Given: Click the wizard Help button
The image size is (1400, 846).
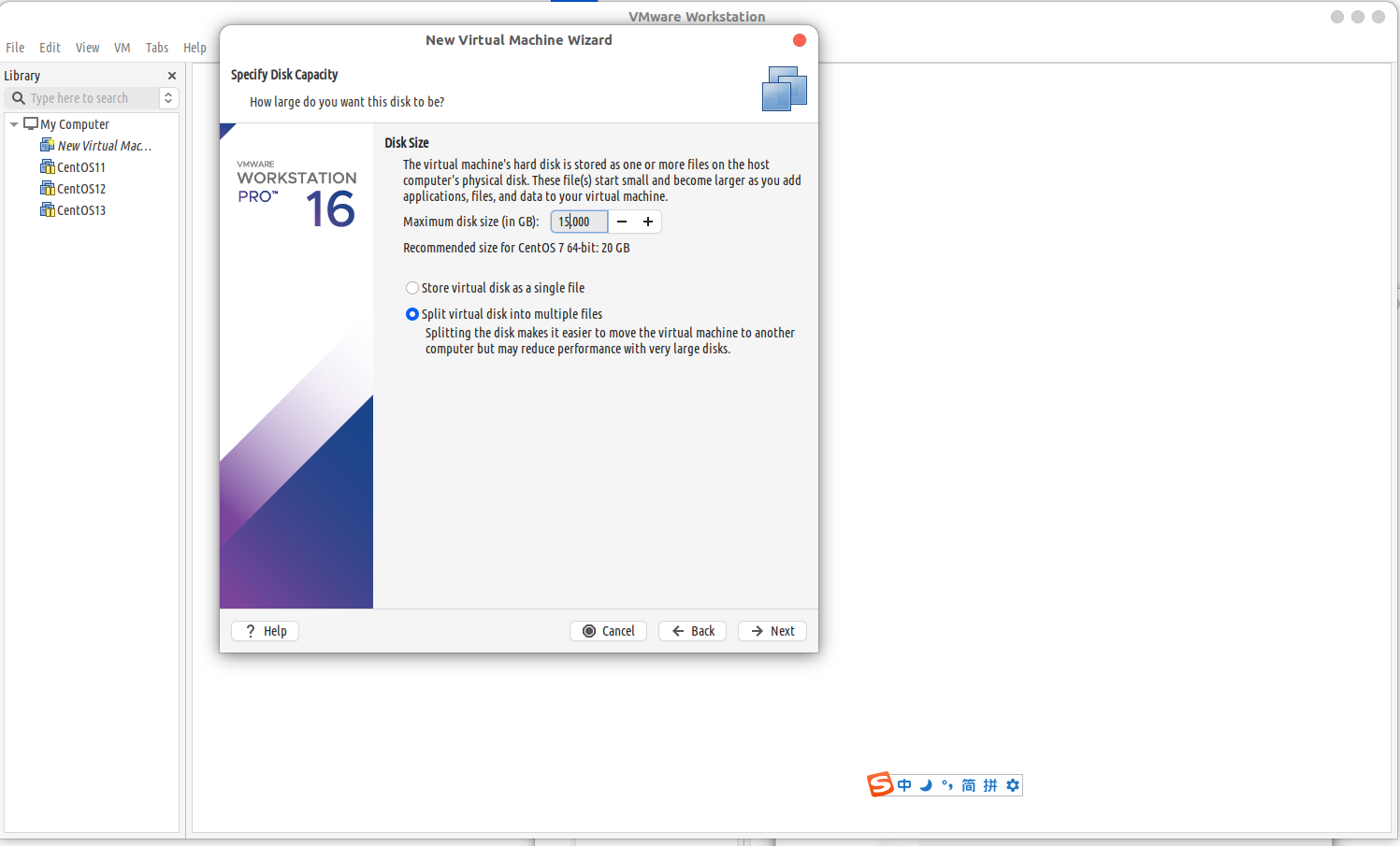Looking at the screenshot, I should tap(266, 631).
